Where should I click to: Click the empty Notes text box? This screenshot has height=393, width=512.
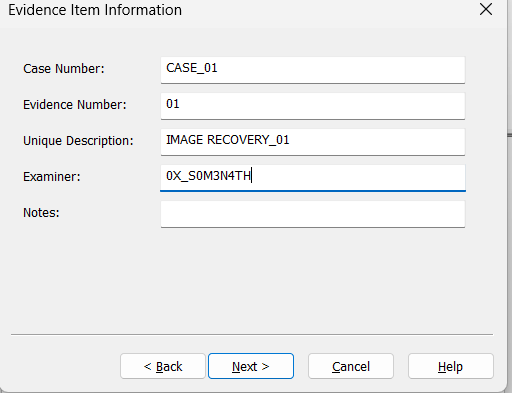(x=313, y=214)
